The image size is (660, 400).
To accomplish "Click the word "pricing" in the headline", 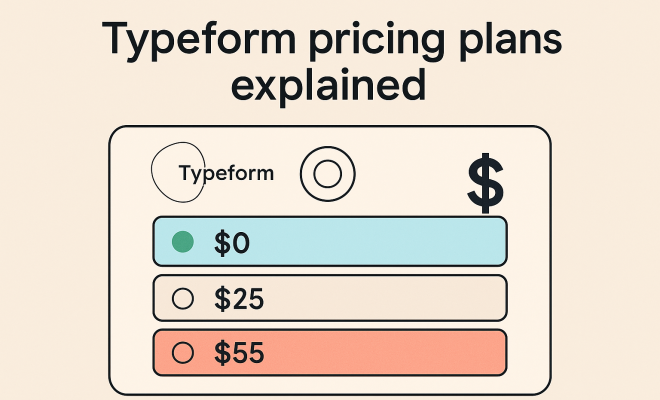I will (377, 41).
